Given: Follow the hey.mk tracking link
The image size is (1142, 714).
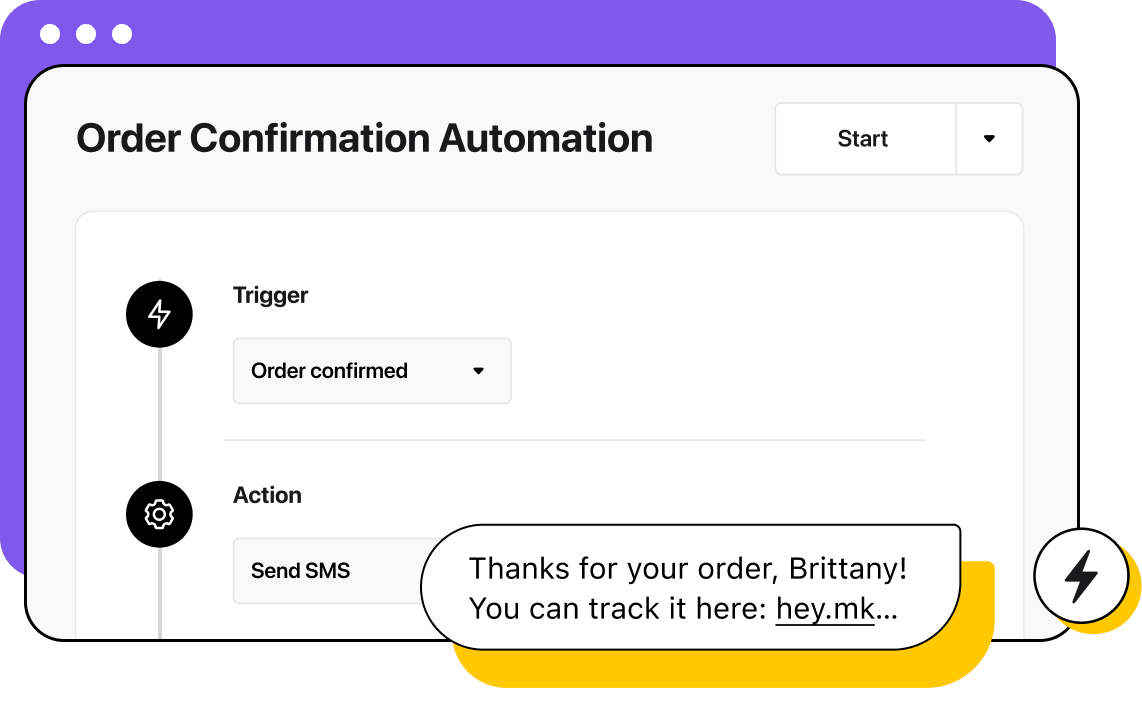Looking at the screenshot, I should coord(825,608).
